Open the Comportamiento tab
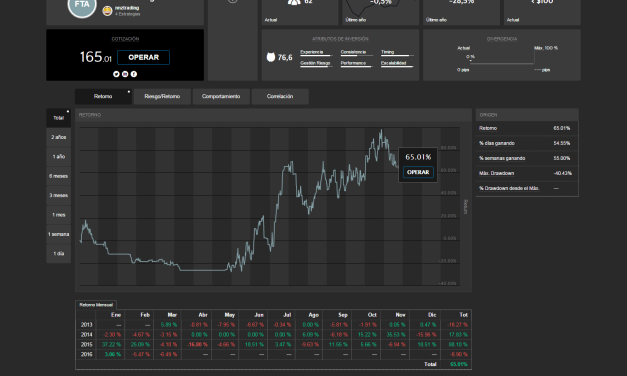 (221, 96)
